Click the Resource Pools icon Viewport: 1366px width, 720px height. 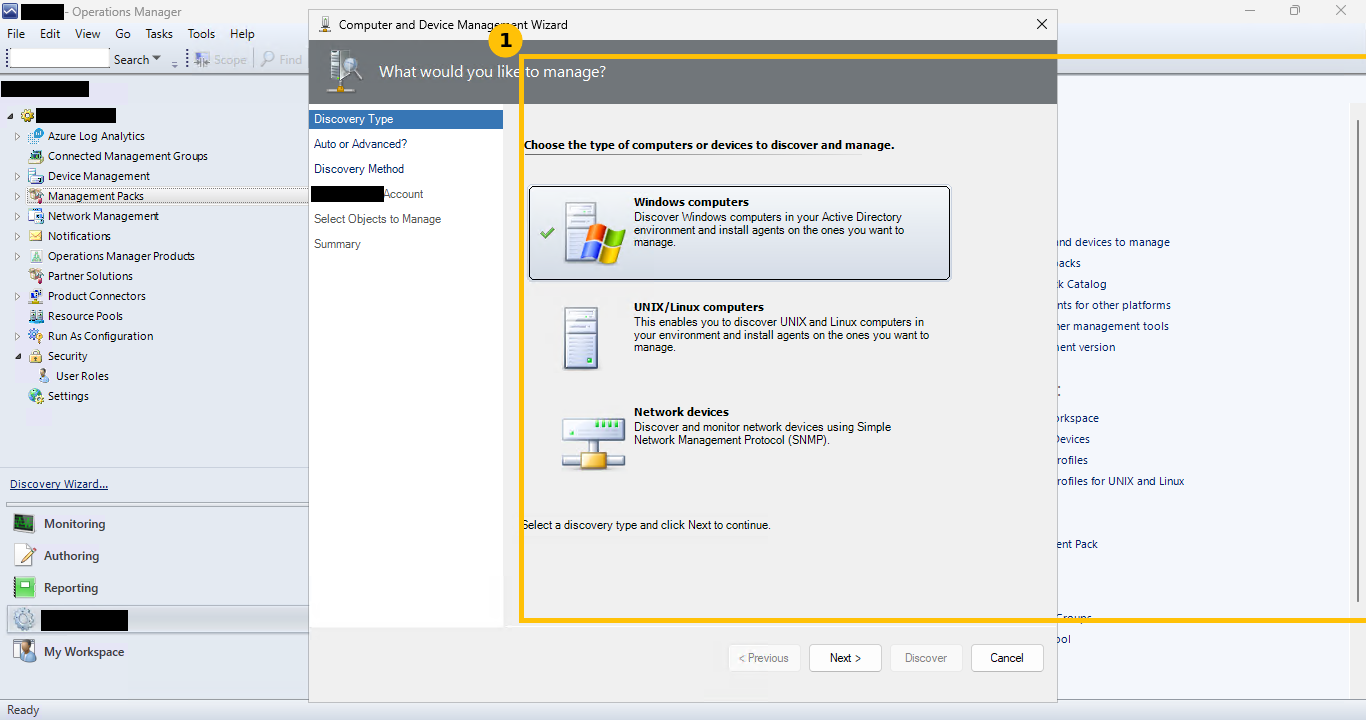[x=36, y=316]
